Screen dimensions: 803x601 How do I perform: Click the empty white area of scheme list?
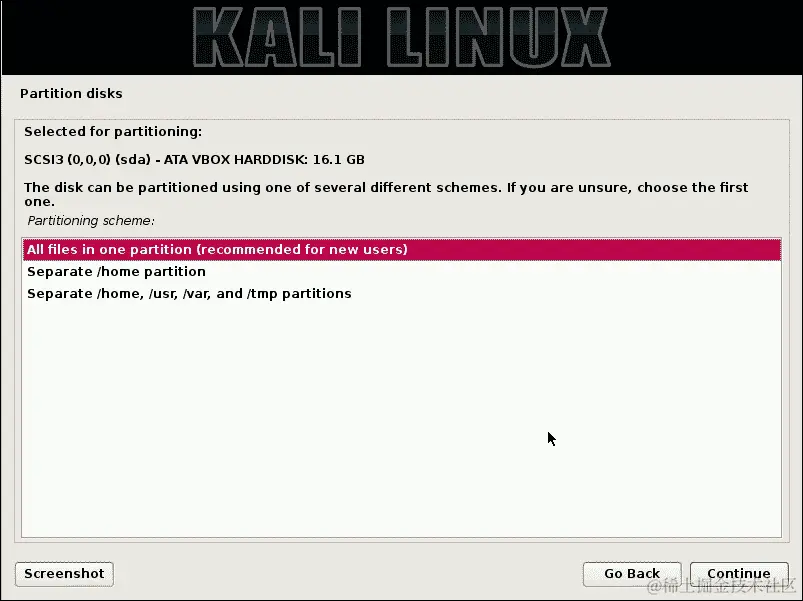(402, 420)
